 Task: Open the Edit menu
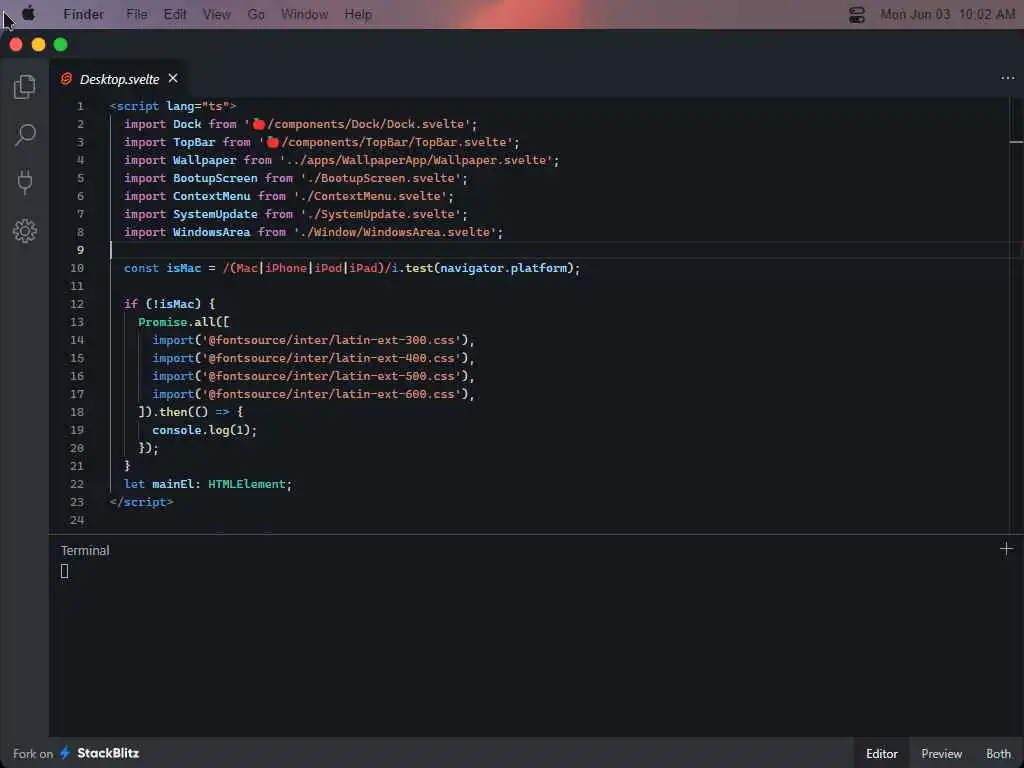(x=174, y=14)
